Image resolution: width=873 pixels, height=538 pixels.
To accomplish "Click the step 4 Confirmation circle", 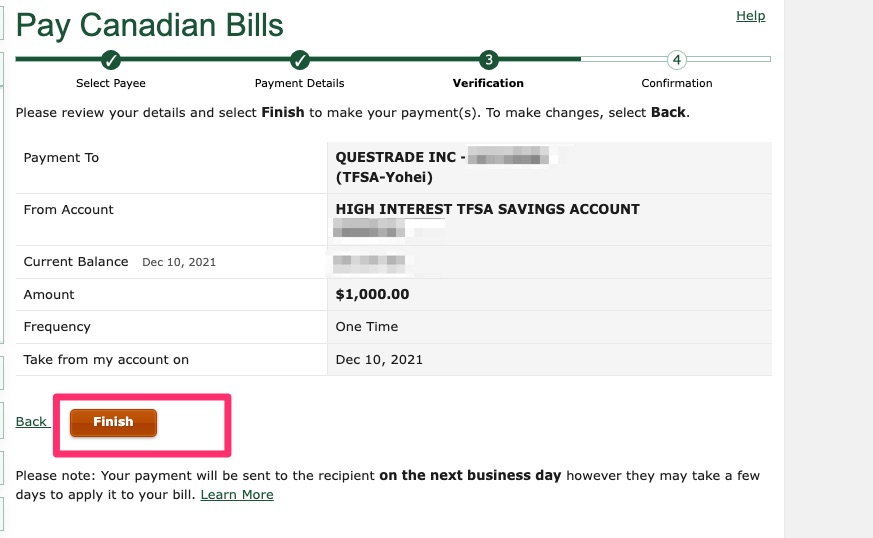I will 676,60.
